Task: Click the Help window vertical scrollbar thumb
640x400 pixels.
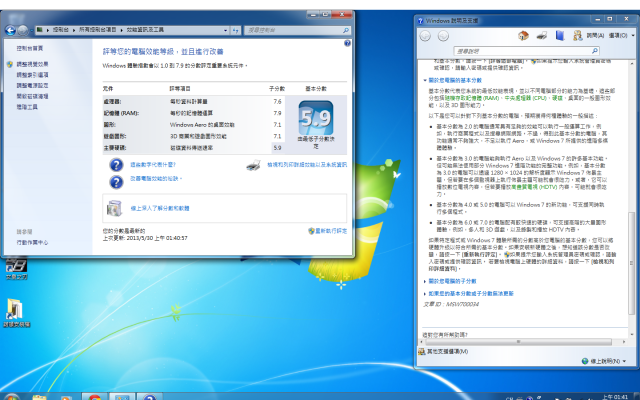Action: coord(632,263)
